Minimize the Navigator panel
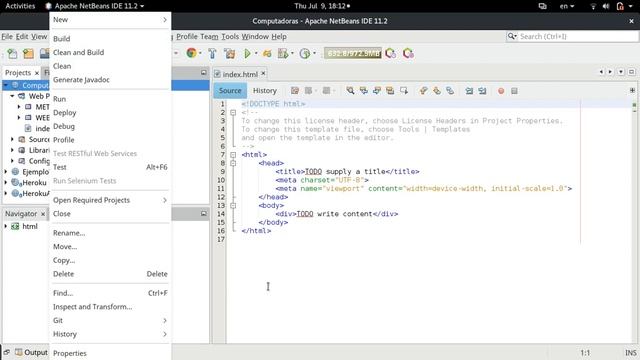The height and width of the screenshot is (360, 640). point(204,213)
